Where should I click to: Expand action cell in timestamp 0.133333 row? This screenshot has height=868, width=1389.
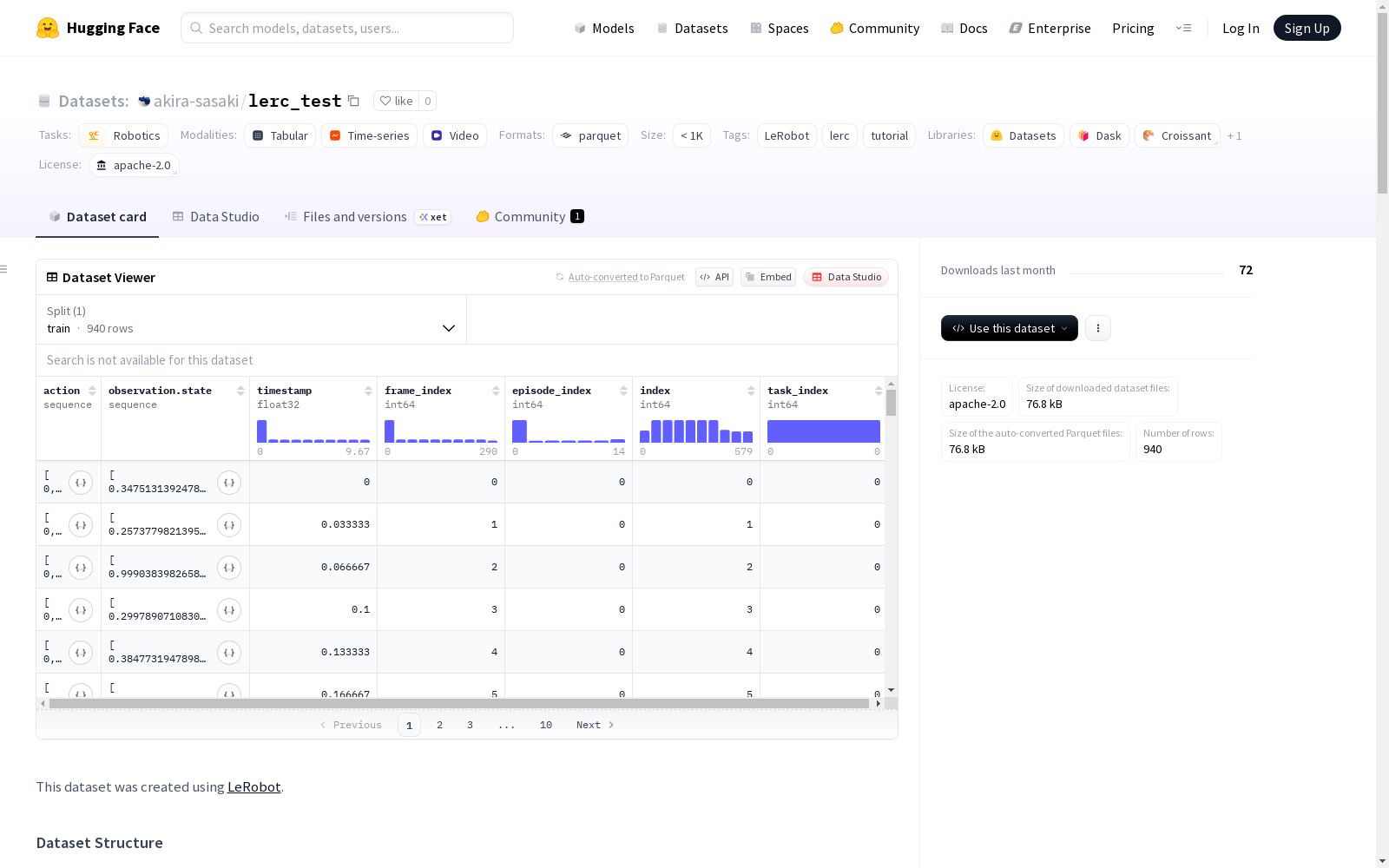[x=81, y=653]
